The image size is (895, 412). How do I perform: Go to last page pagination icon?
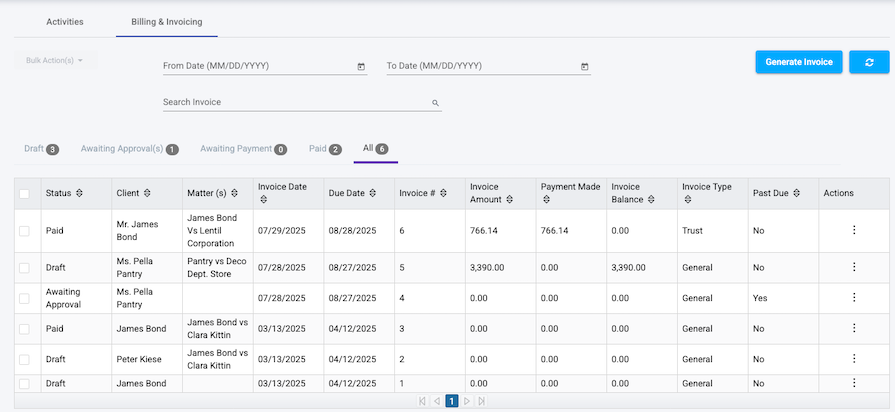pyautogui.click(x=481, y=401)
